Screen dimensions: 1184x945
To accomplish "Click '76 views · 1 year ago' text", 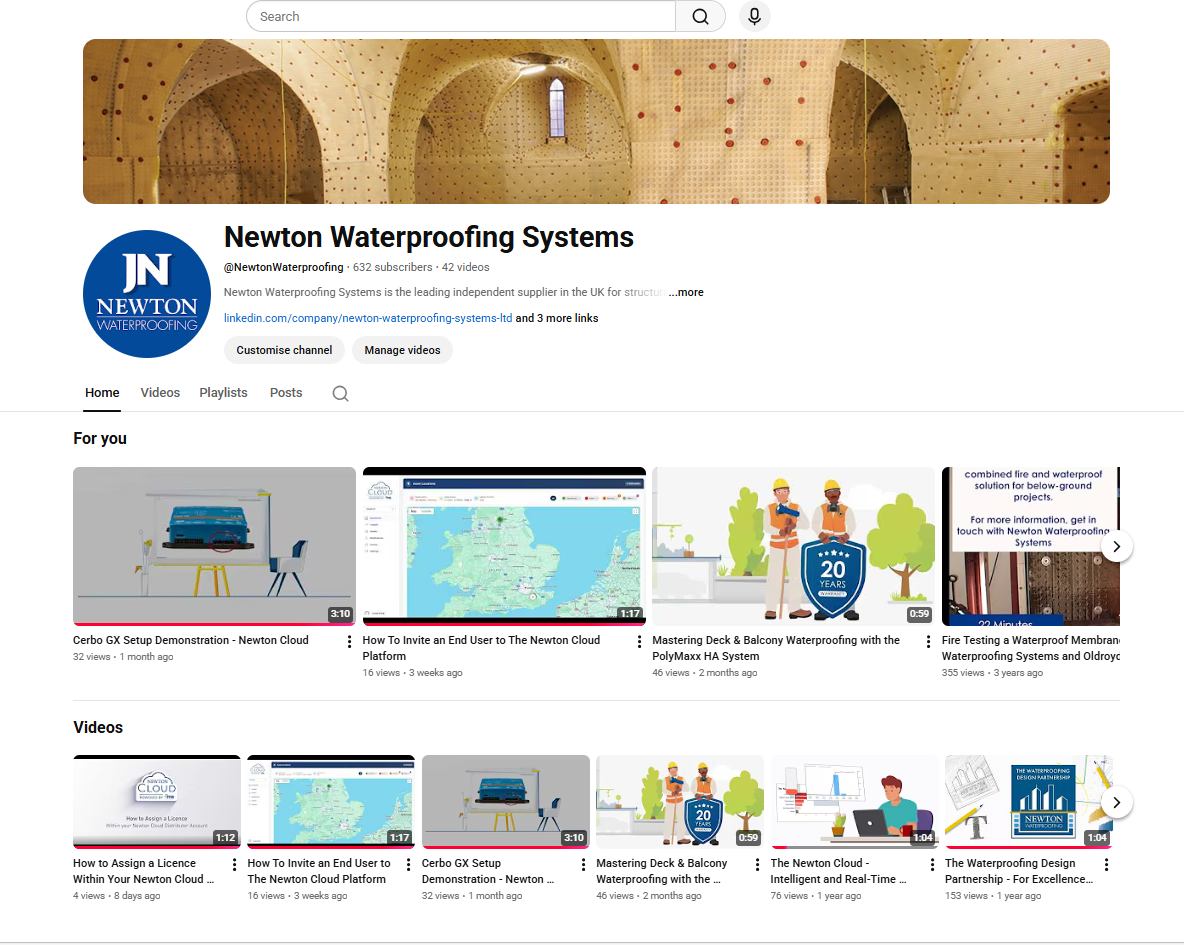I will click(816, 896).
